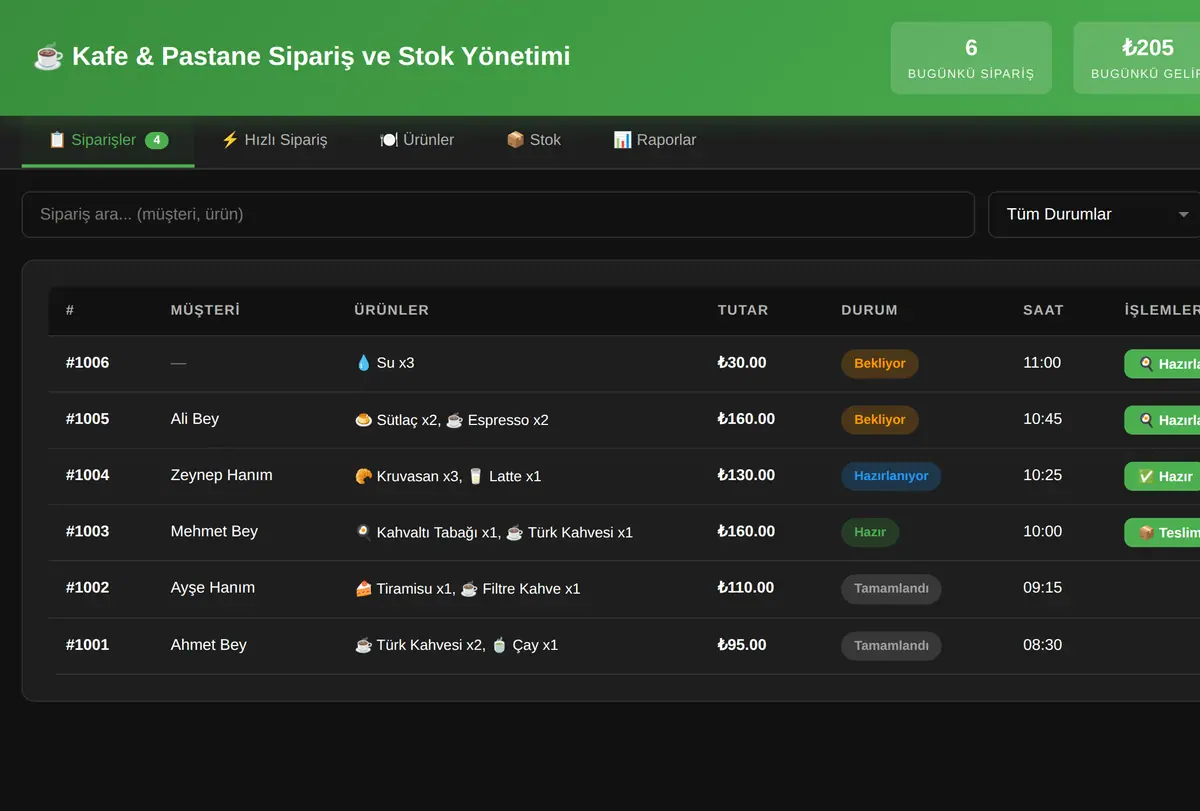The height and width of the screenshot is (811, 1200).
Task: Click the pudding icon beside Sütlaç x2
Action: 363,420
